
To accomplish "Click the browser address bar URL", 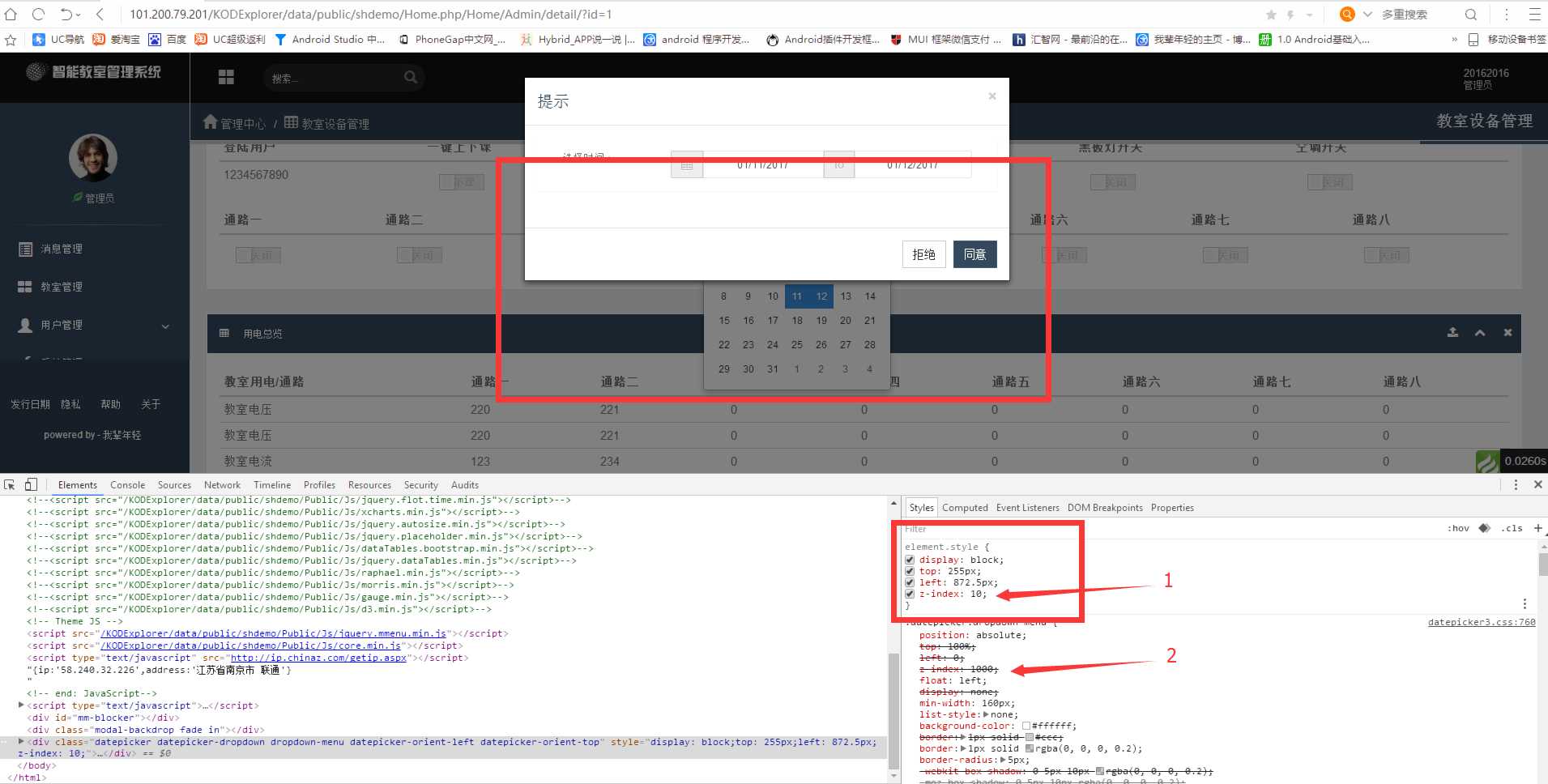I will click(x=371, y=15).
